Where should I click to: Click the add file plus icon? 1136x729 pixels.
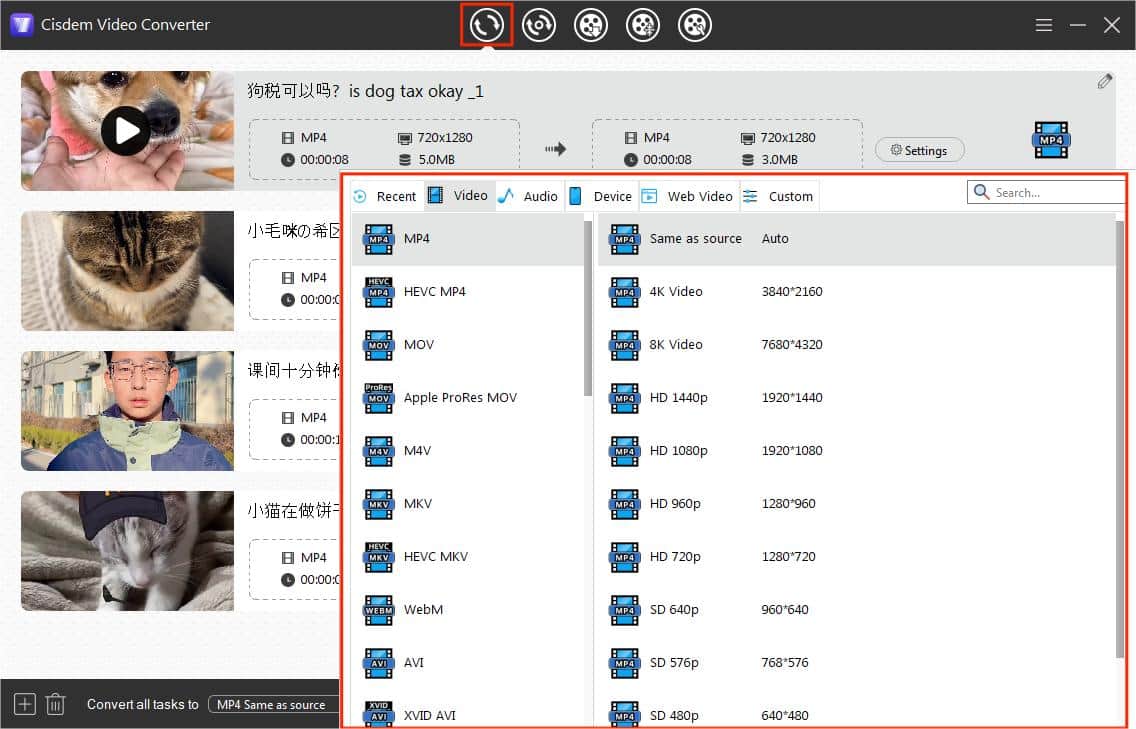[25, 704]
